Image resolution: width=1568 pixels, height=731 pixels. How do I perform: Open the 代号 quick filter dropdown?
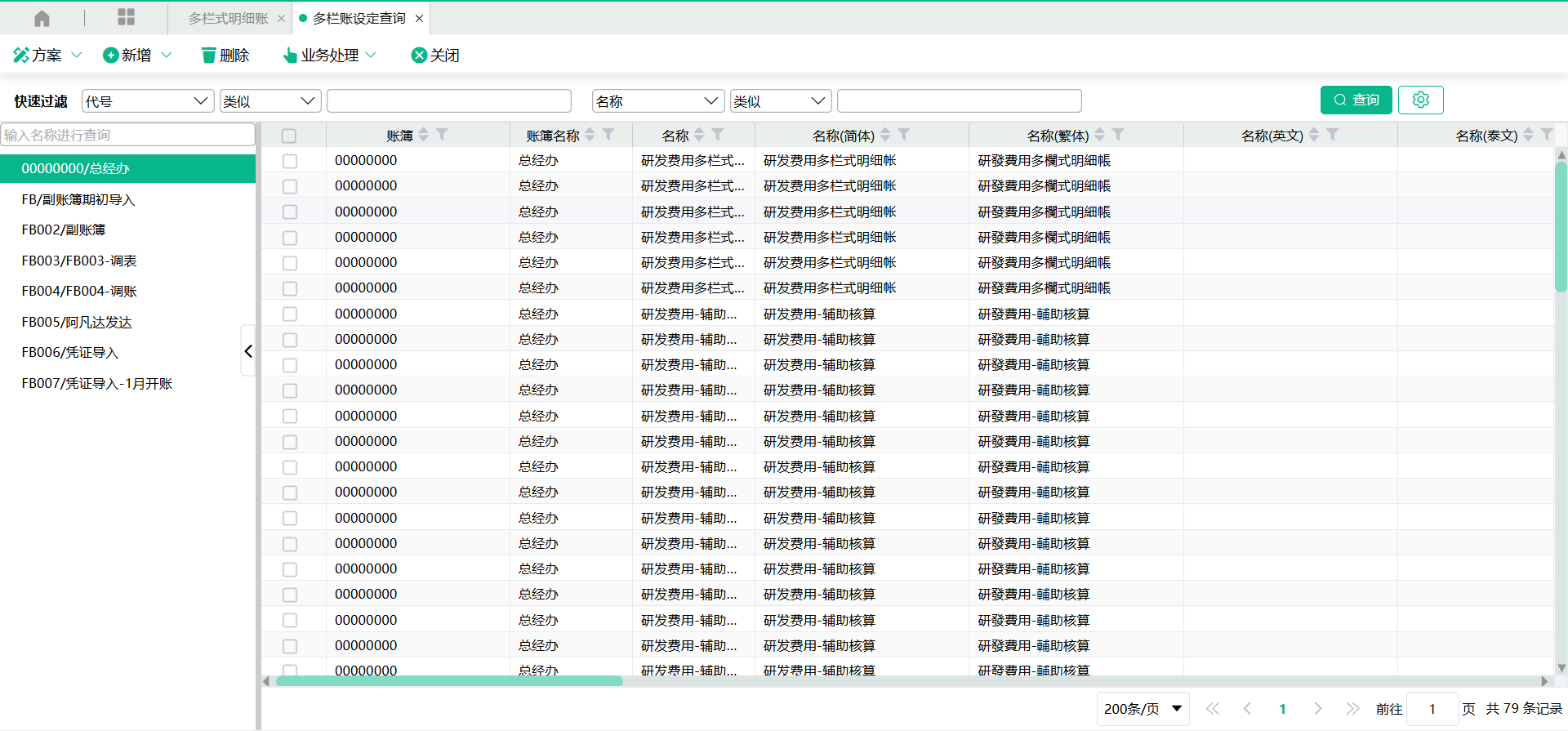148,101
